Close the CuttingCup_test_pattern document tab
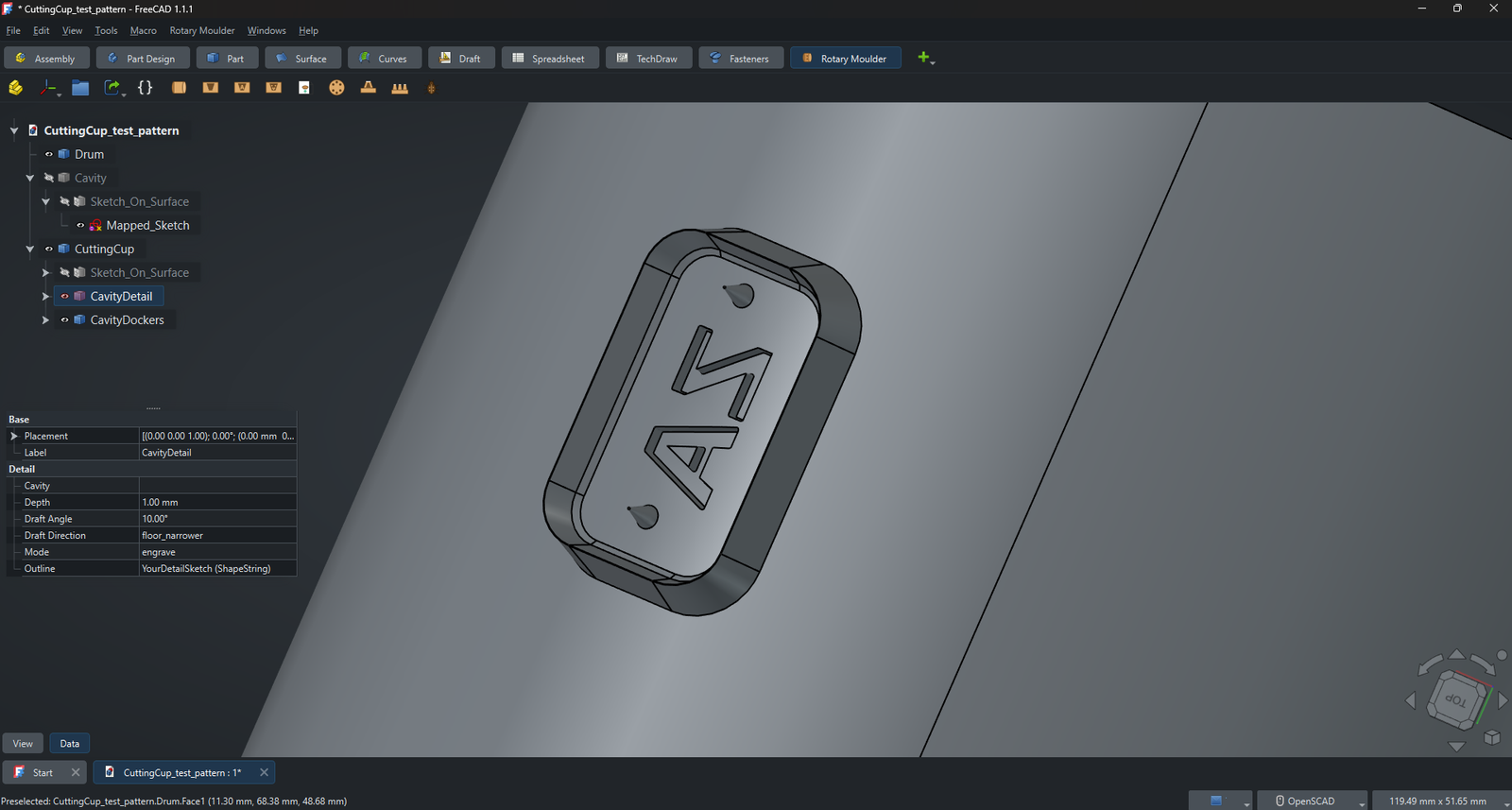Image resolution: width=1512 pixels, height=810 pixels. (x=265, y=772)
